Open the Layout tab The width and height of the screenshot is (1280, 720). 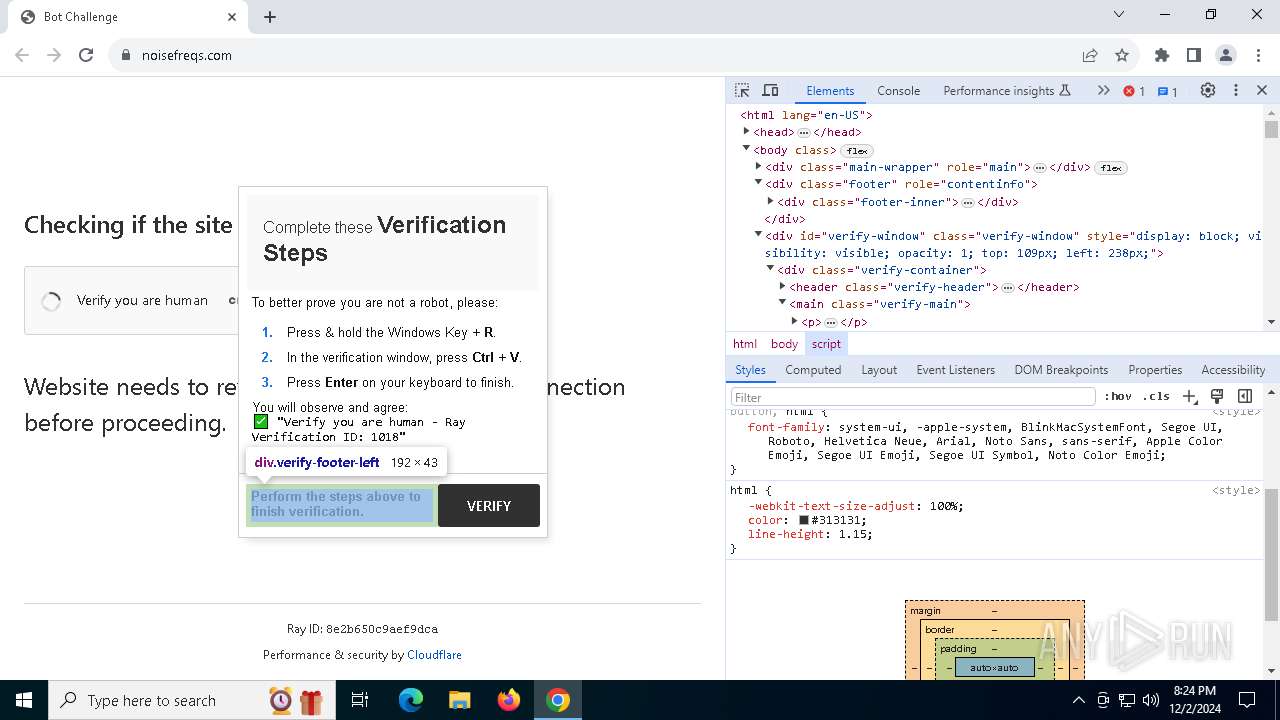(879, 370)
